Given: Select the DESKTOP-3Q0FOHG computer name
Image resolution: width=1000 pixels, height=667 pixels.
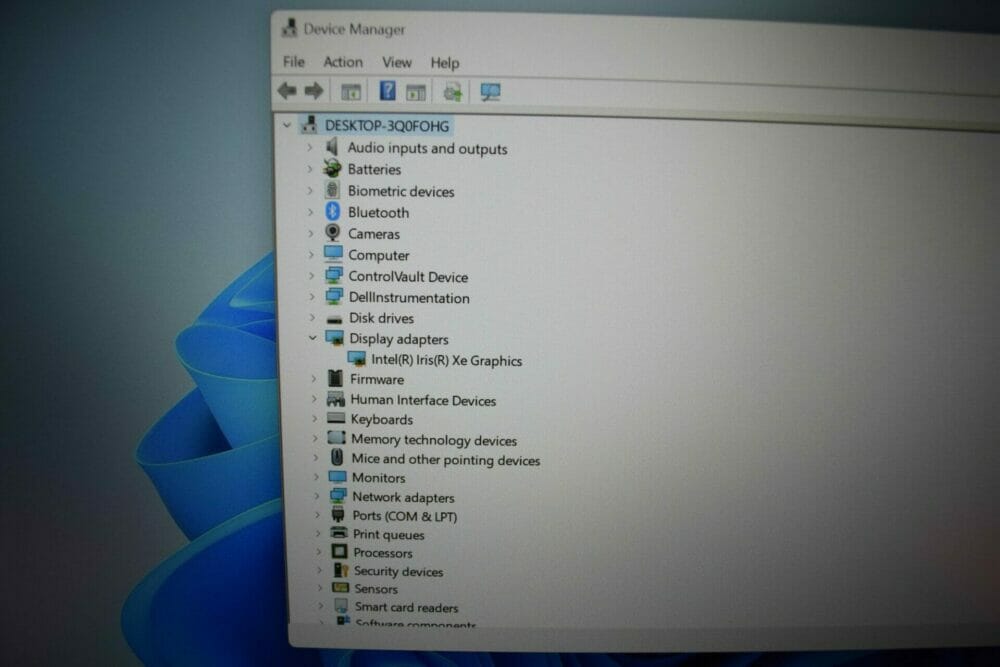Looking at the screenshot, I should pyautogui.click(x=387, y=126).
